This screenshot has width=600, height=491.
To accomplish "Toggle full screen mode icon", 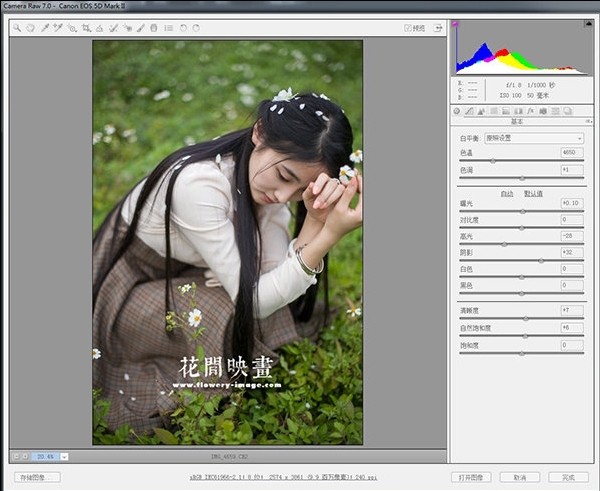I will click(439, 28).
